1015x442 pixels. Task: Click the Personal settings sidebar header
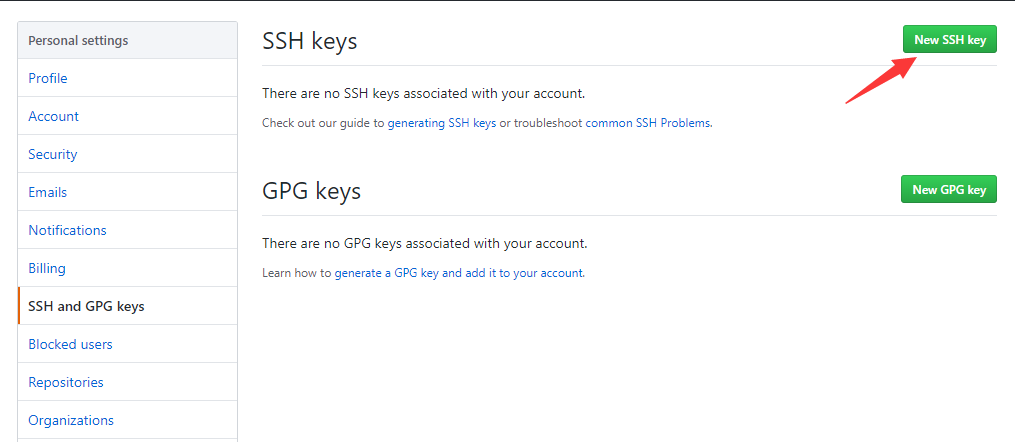(x=78, y=41)
